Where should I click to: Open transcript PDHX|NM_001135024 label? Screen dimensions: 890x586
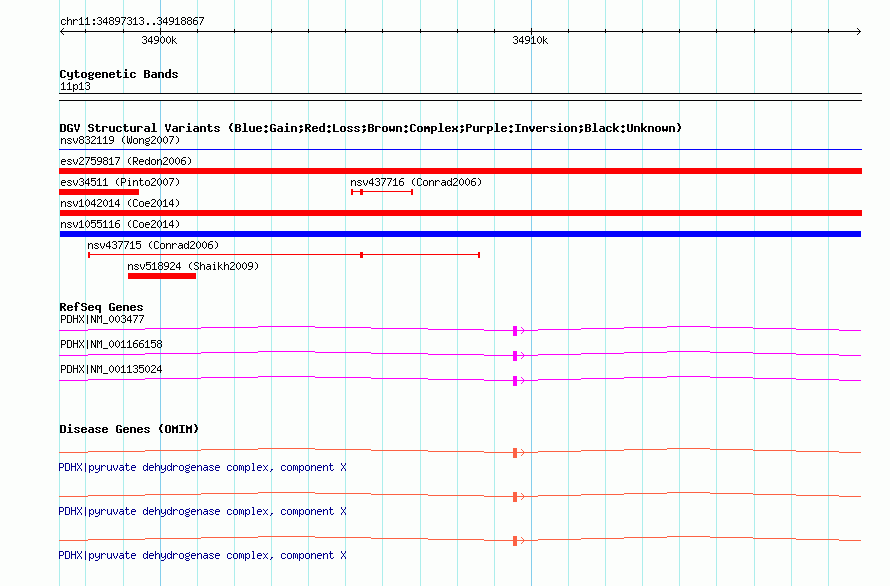111,369
